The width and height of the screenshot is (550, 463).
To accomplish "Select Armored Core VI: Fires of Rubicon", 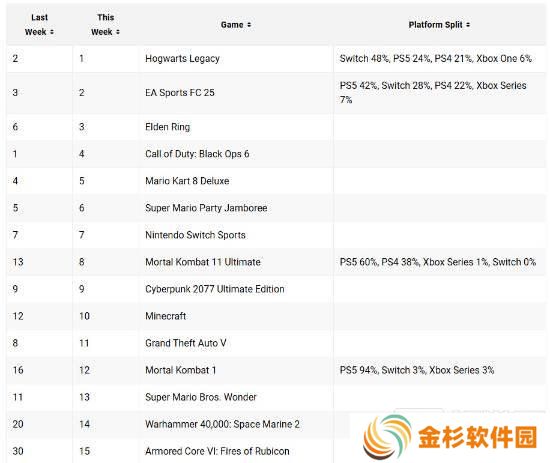I will pos(217,451).
